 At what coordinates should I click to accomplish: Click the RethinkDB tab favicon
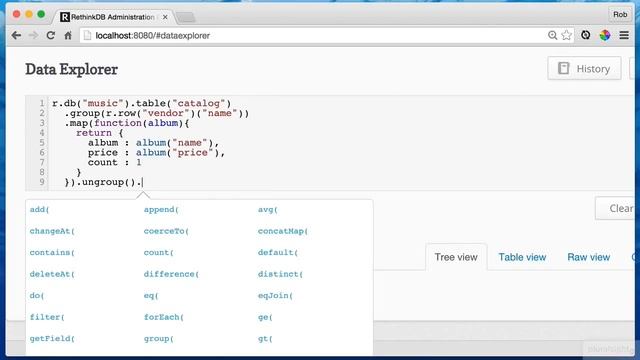tap(64, 17)
